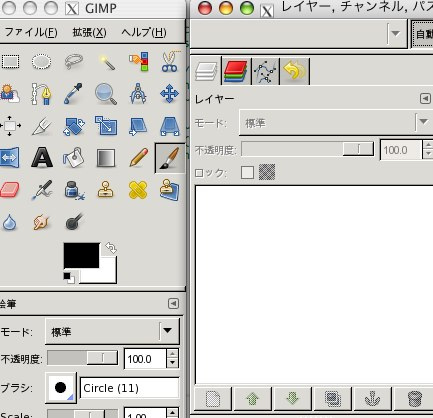Open the brush preview selector
The height and width of the screenshot is (418, 433).
(x=61, y=388)
